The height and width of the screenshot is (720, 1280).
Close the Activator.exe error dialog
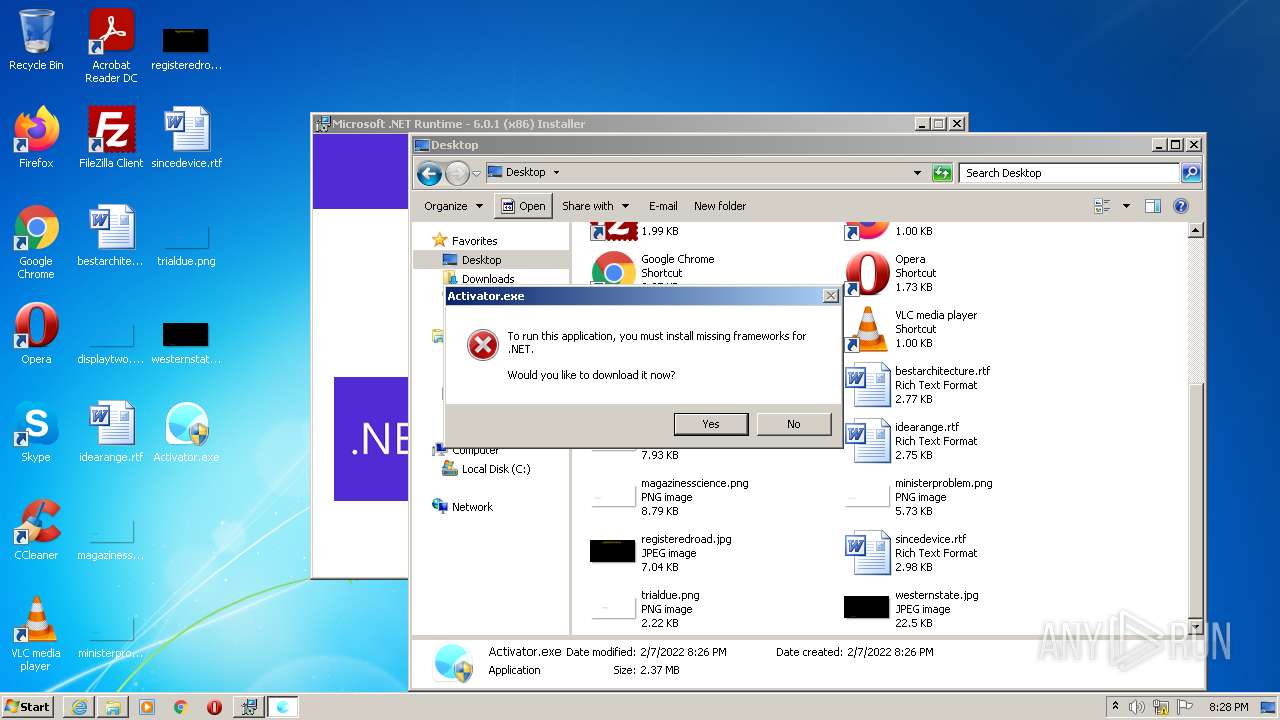(830, 296)
